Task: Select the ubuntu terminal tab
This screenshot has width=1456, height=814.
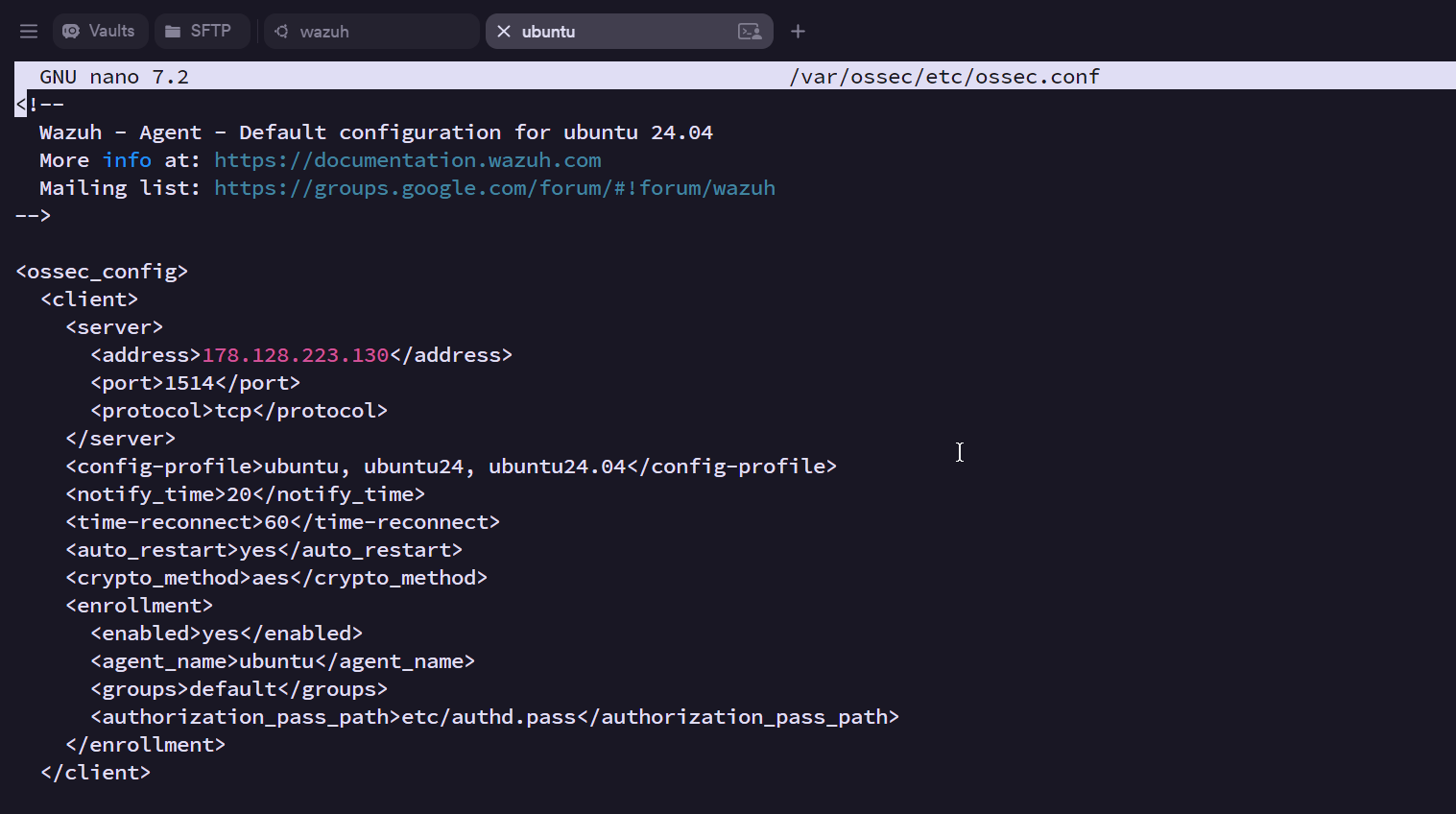Action: 630,31
